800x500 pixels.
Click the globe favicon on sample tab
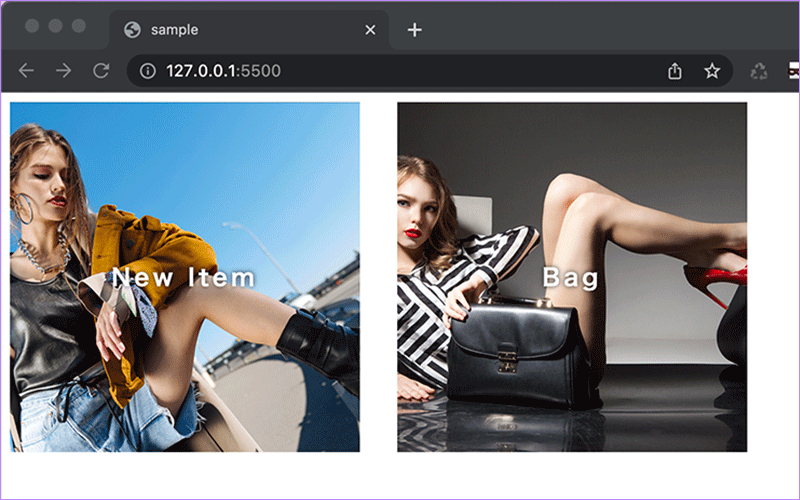click(x=132, y=30)
